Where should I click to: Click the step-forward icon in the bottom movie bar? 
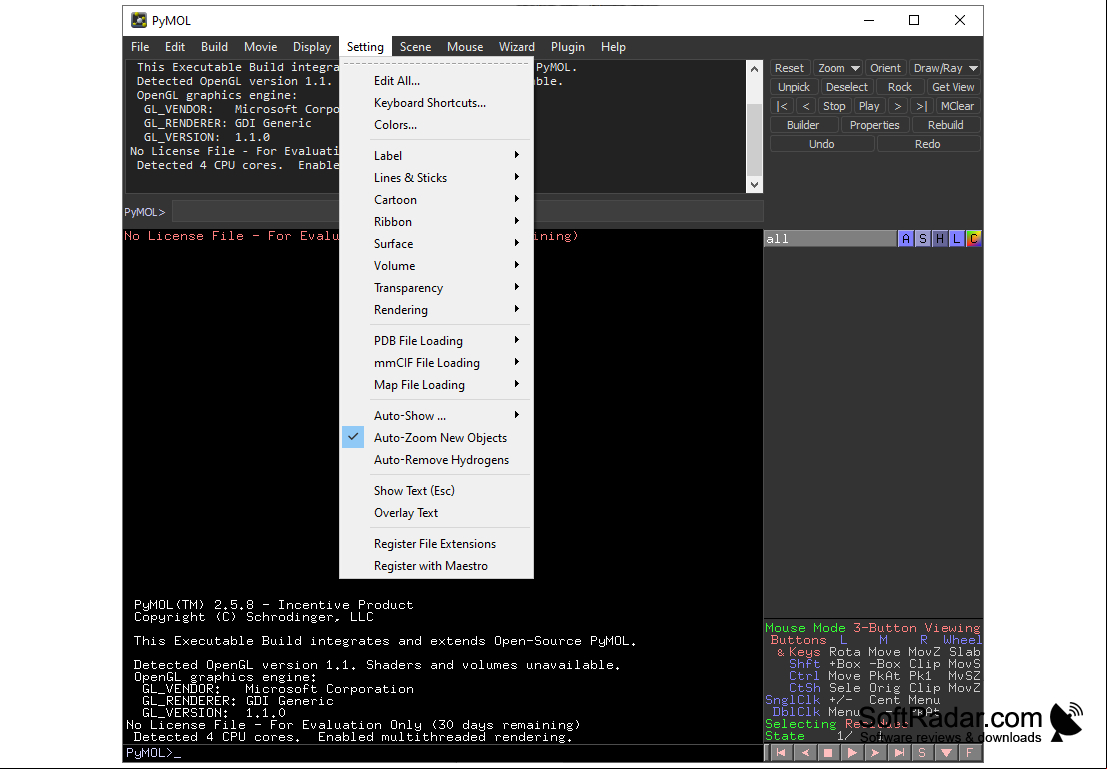click(875, 753)
